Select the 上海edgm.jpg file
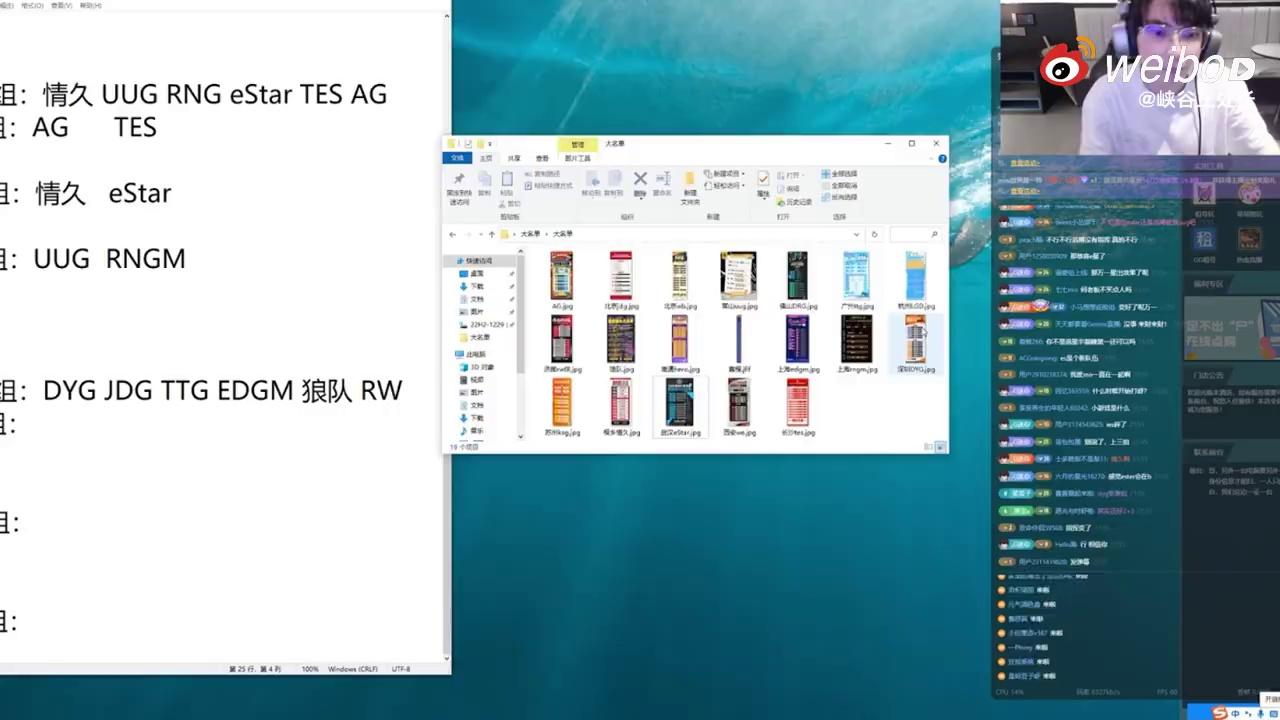The image size is (1280, 720). (797, 343)
